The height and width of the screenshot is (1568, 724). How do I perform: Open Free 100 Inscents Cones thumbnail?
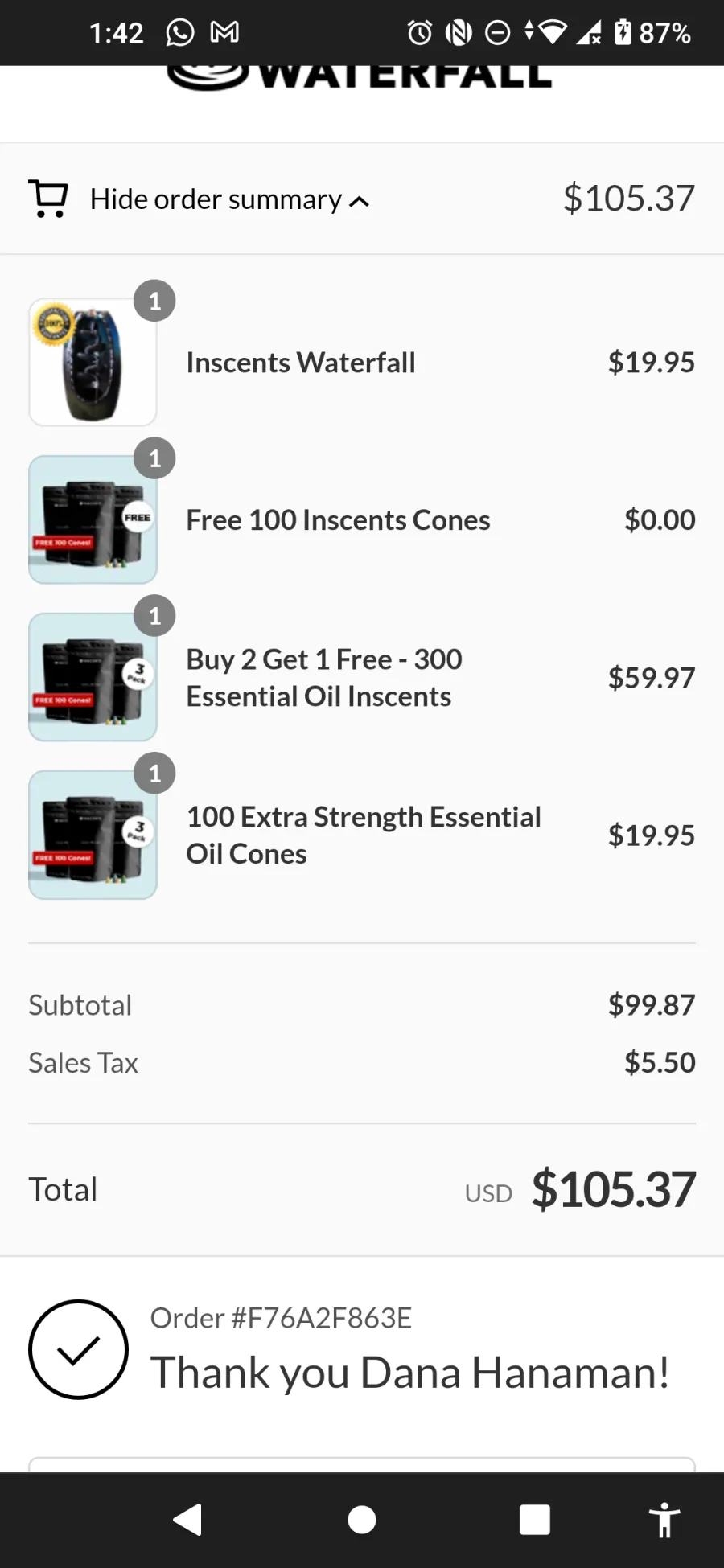93,519
